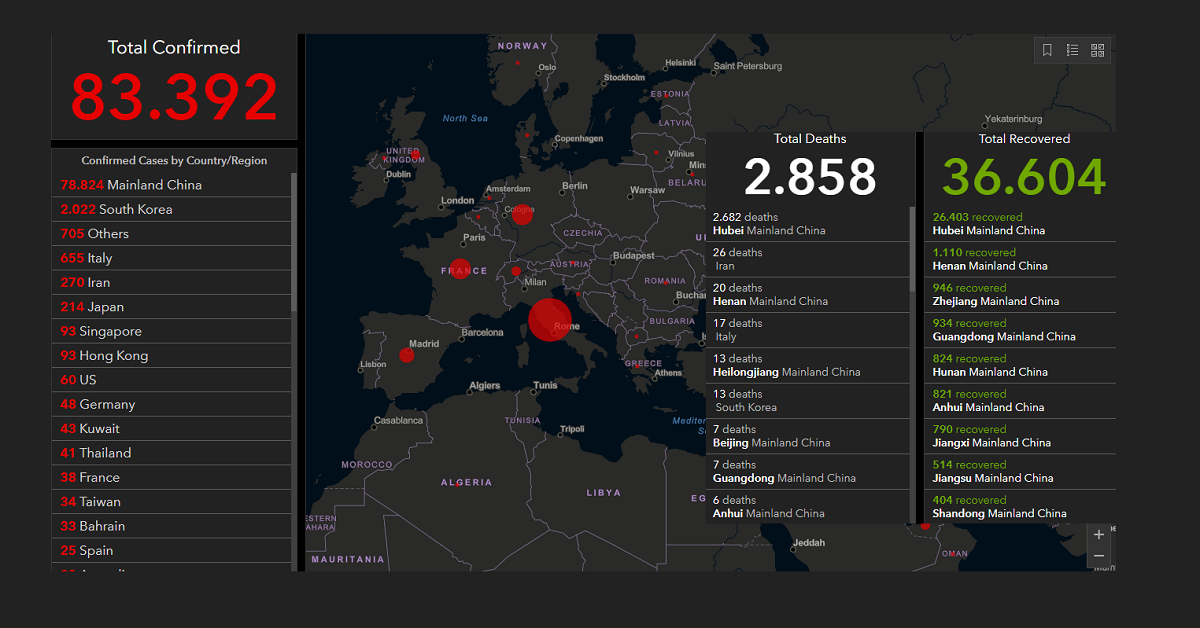Screen dimensions: 1200x628
Task: Zoom out with the minus button
Action: pyautogui.click(x=1099, y=556)
